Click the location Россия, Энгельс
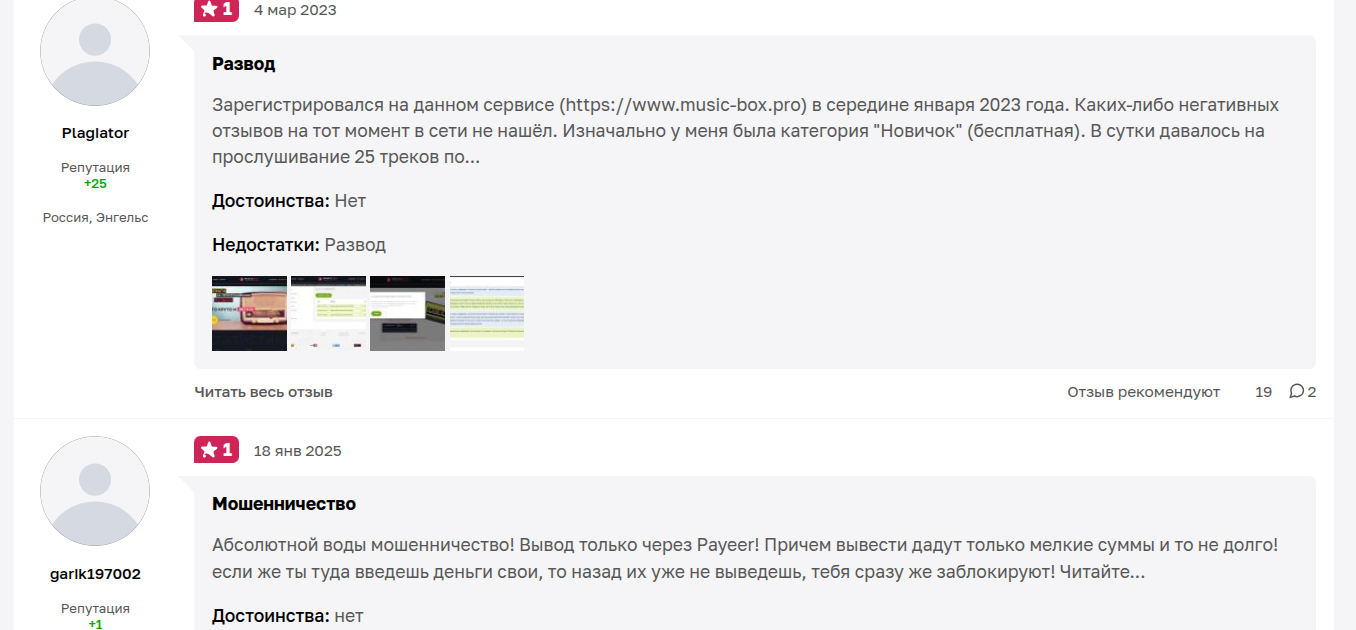Image resolution: width=1356 pixels, height=630 pixels. (95, 217)
